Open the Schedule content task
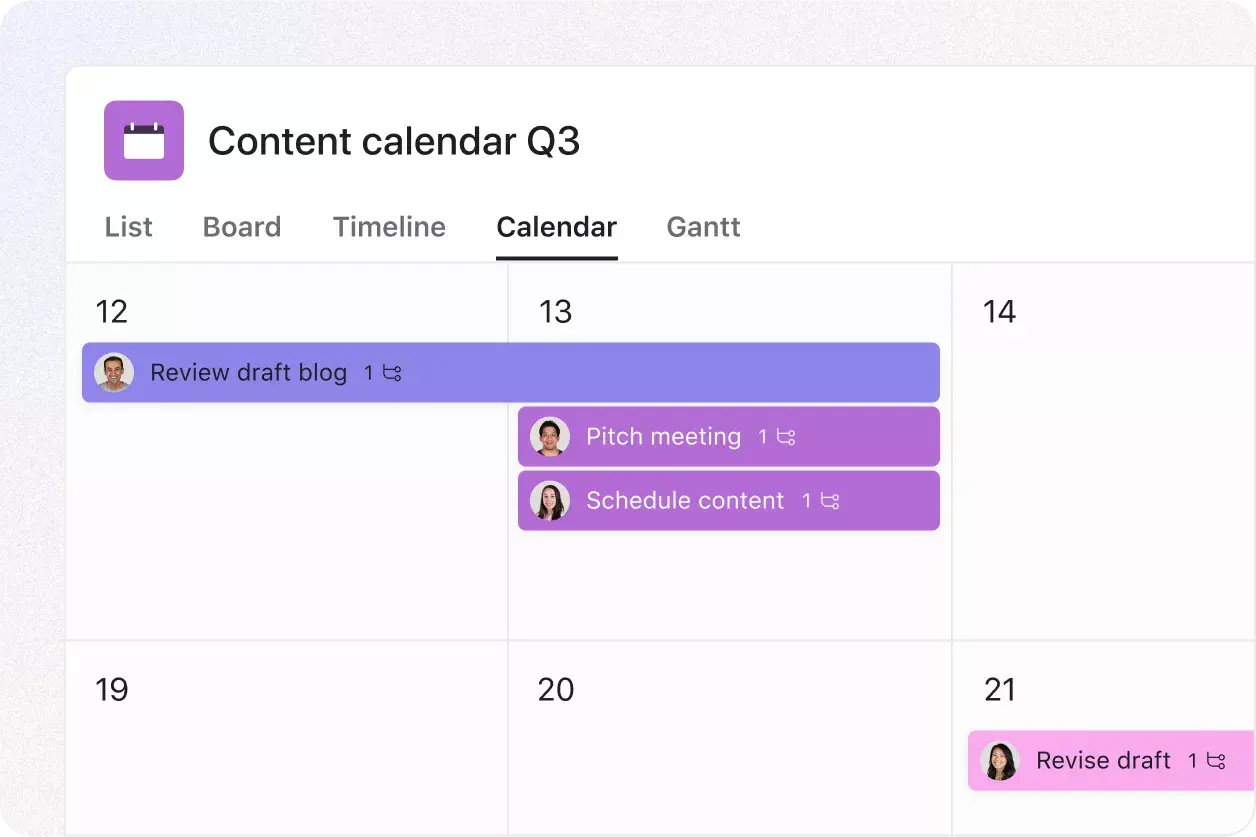1256x837 pixels. tap(685, 500)
